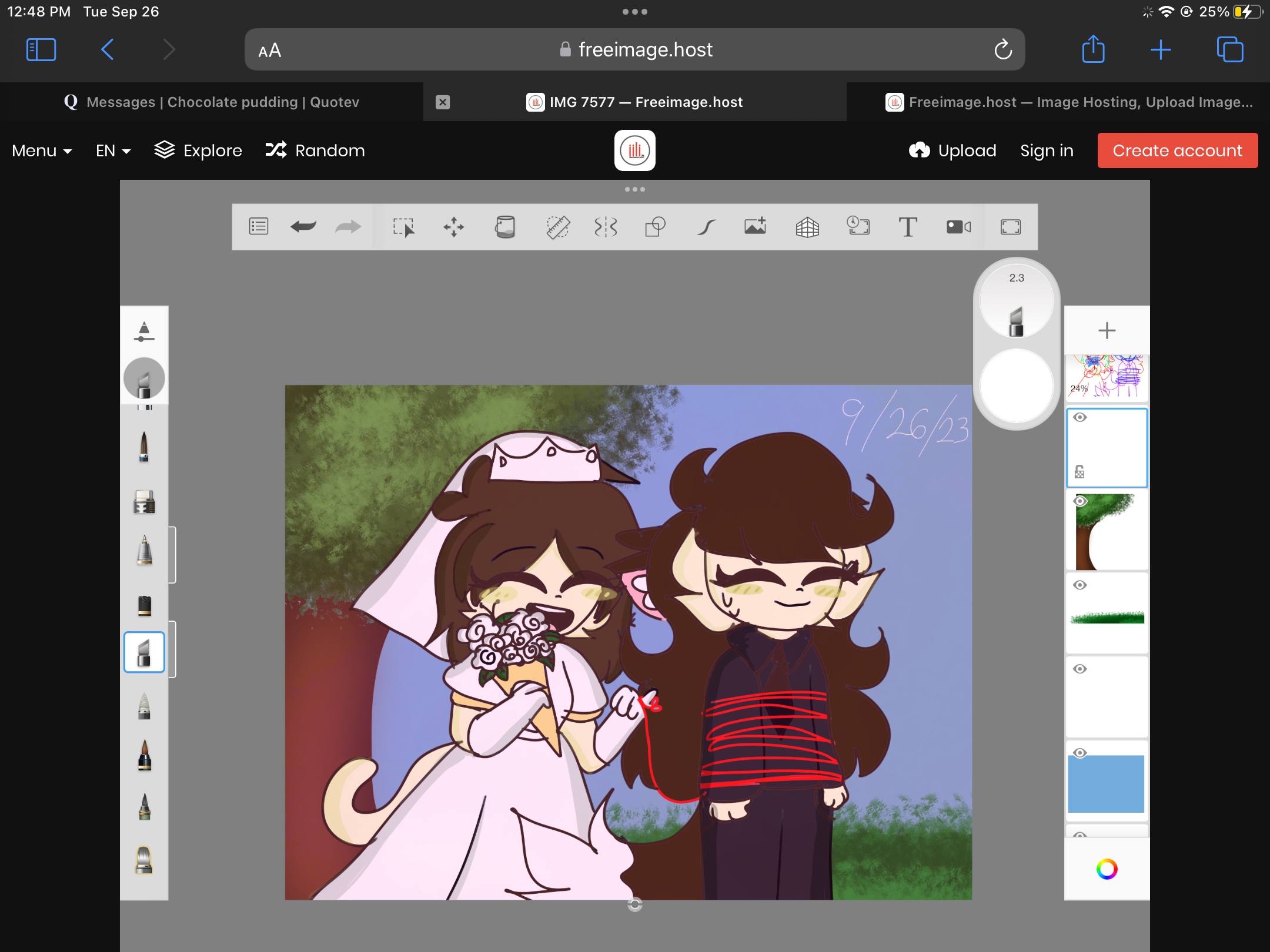Viewport: 1270px width, 952px height.
Task: Click the import image icon
Action: pyautogui.click(x=756, y=227)
